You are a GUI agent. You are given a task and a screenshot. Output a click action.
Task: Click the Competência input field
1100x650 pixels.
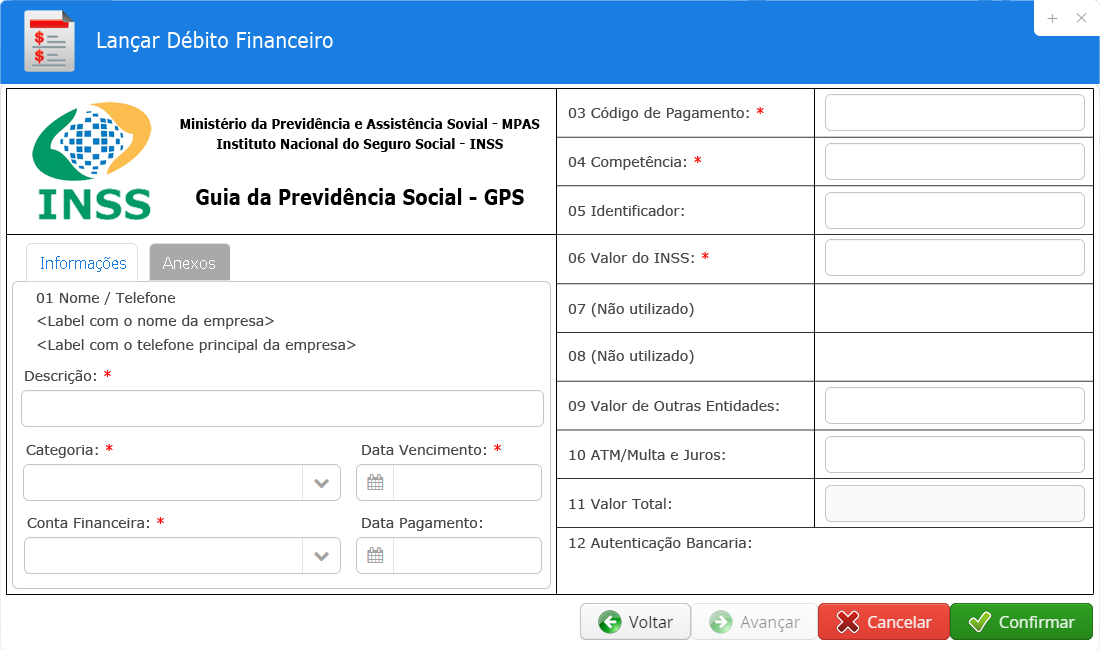pos(955,162)
